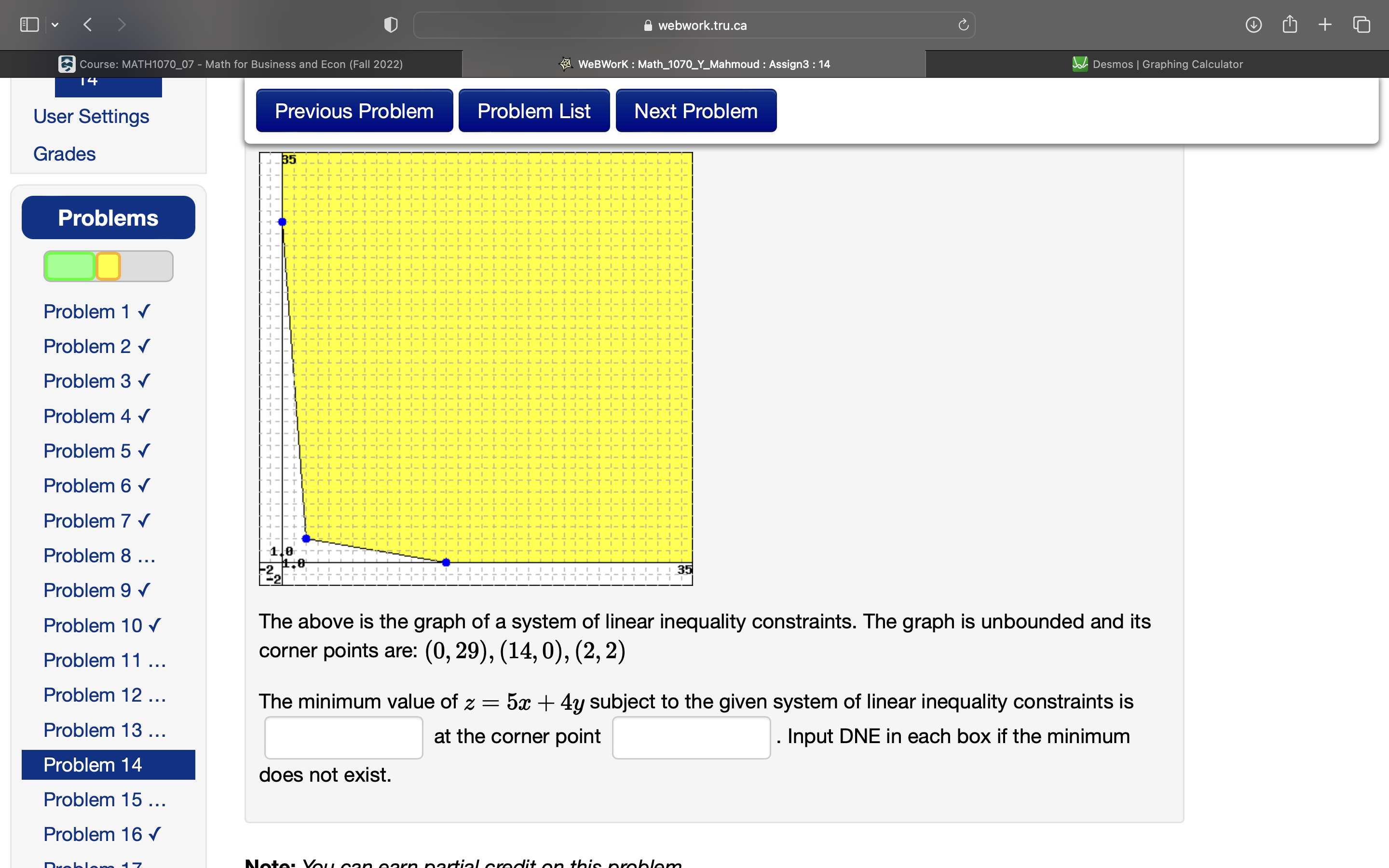Click the first answer input box
The image size is (1389, 868).
point(343,737)
